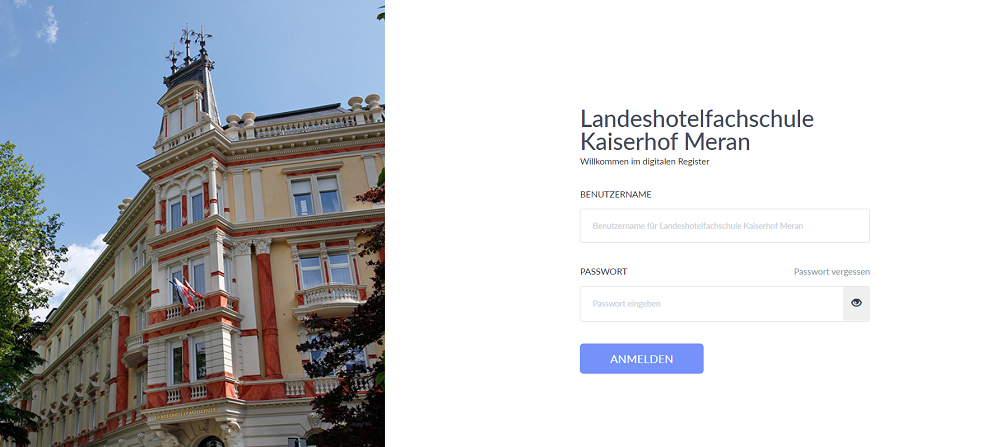This screenshot has height=447, width=1000.
Task: Click the flags hanging on the building
Action: tap(185, 293)
